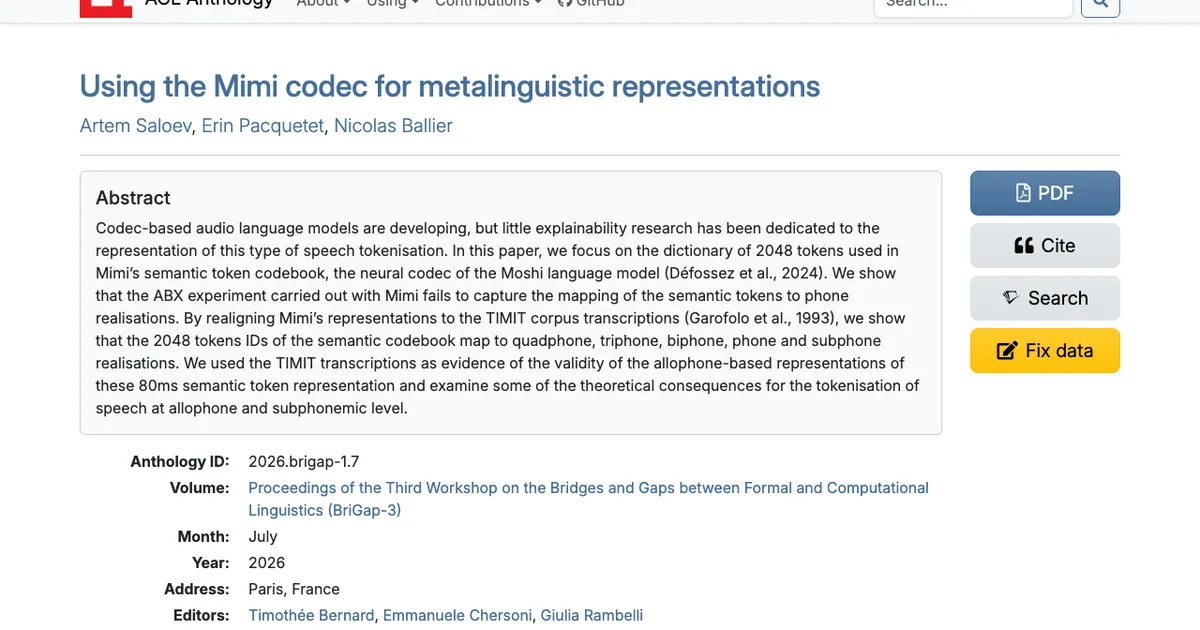Click the magnifier search button in navbar
The width and height of the screenshot is (1200, 630).
1101,6
